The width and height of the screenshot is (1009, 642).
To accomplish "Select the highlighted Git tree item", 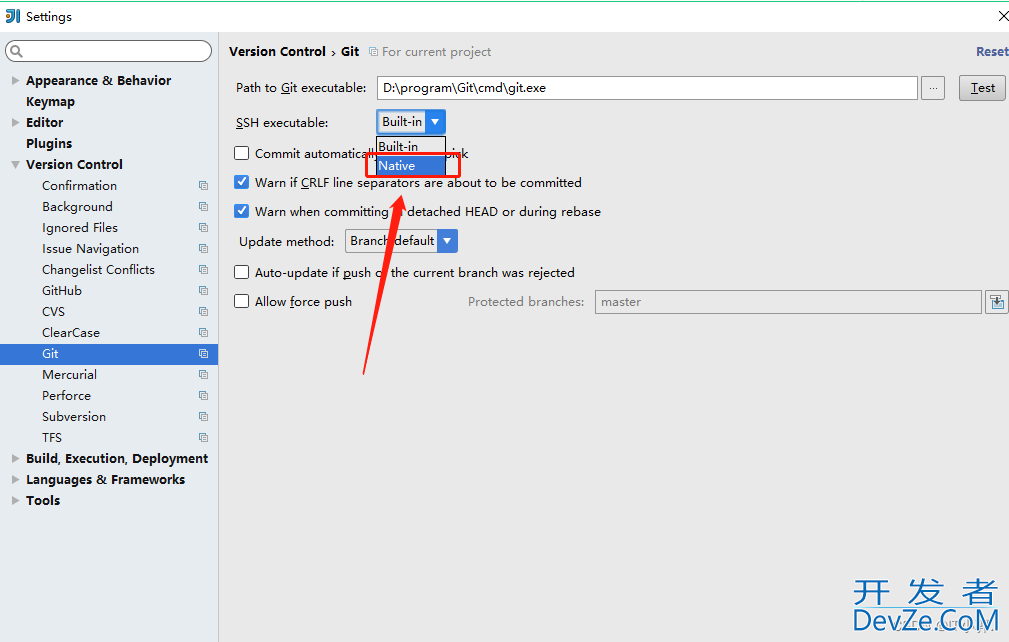I will (x=109, y=354).
